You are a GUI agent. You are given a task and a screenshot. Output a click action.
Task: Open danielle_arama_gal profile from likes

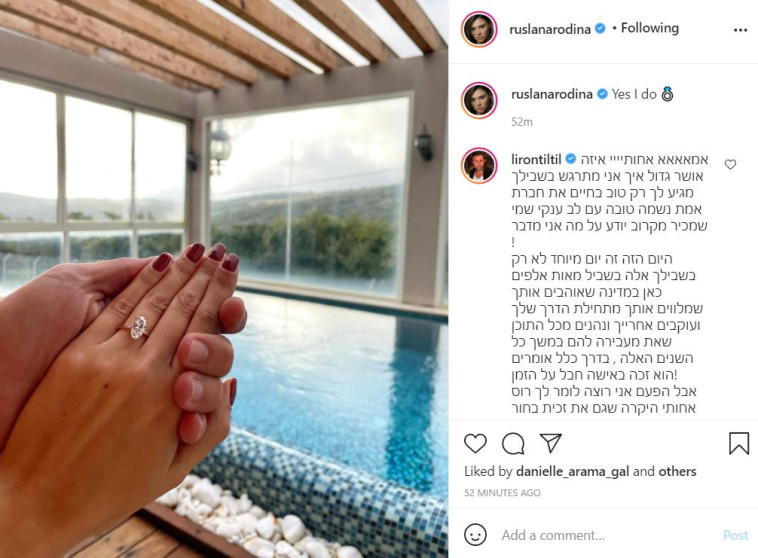coord(572,471)
